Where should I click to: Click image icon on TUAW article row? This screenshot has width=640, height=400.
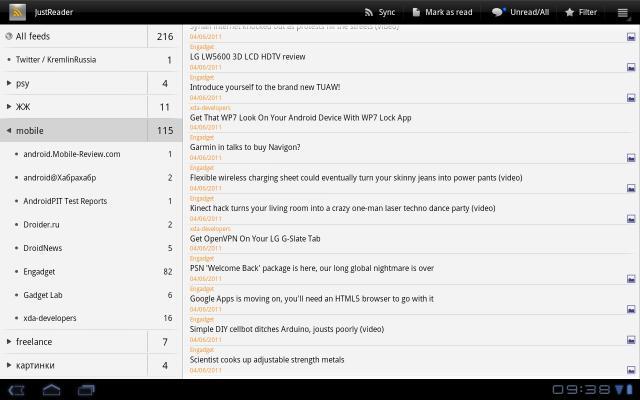click(x=631, y=98)
